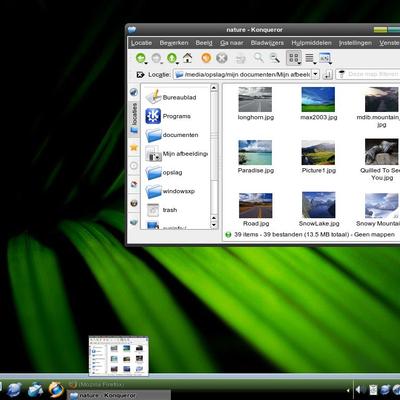
Task: Click the mail launcher icon in panel
Action: [x=35, y=390]
